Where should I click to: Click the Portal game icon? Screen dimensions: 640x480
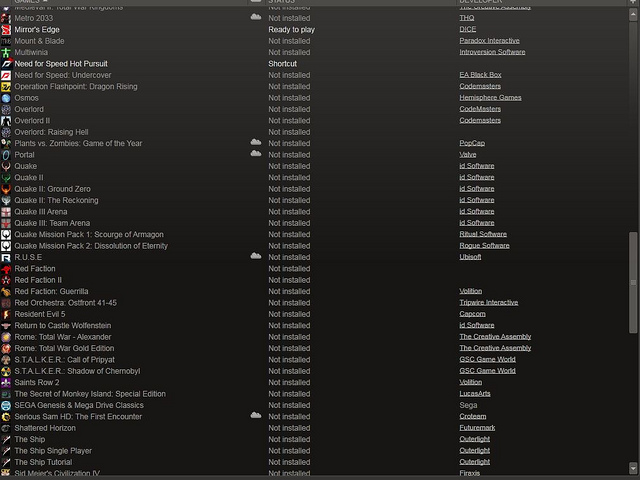pyautogui.click(x=6, y=155)
